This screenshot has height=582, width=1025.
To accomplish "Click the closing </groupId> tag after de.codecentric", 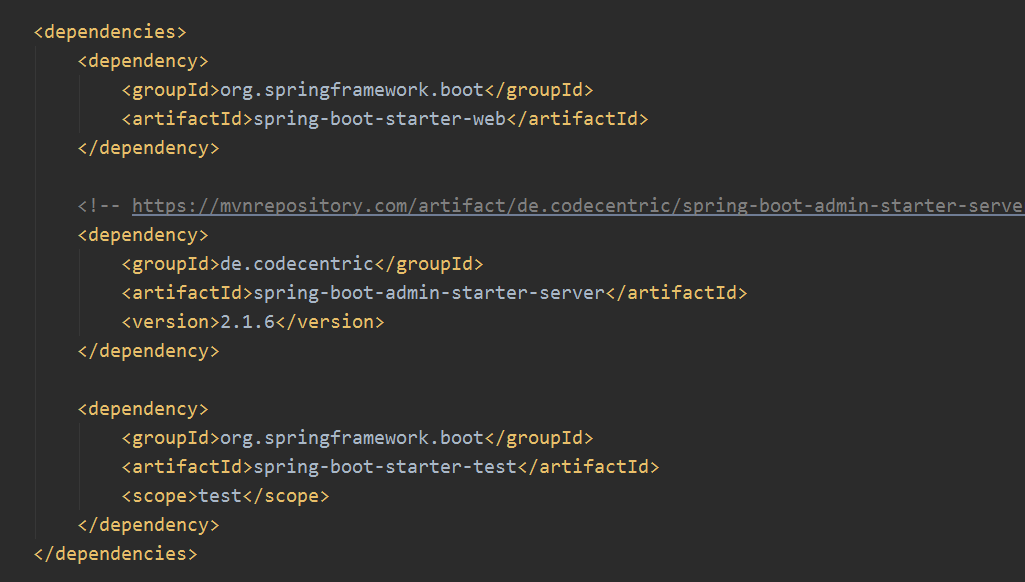I will coord(429,264).
